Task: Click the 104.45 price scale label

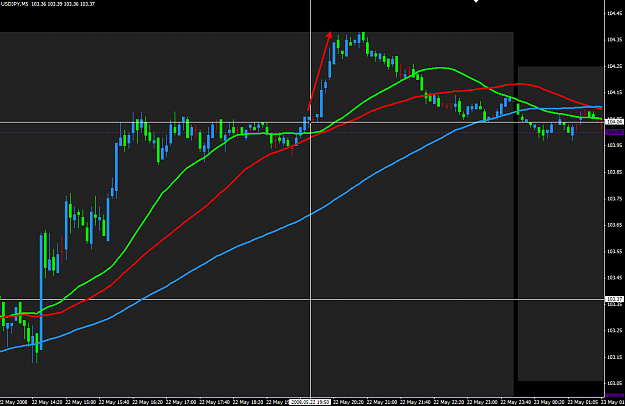Action: point(614,13)
